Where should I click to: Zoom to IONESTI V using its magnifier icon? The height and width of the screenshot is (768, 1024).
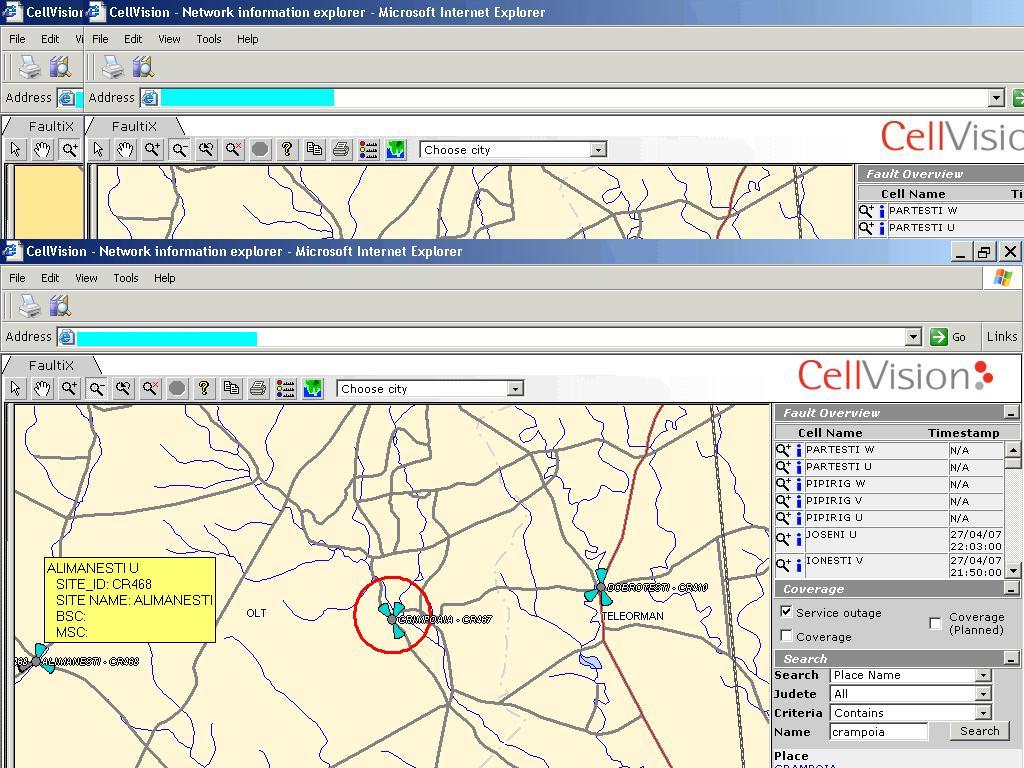[782, 564]
